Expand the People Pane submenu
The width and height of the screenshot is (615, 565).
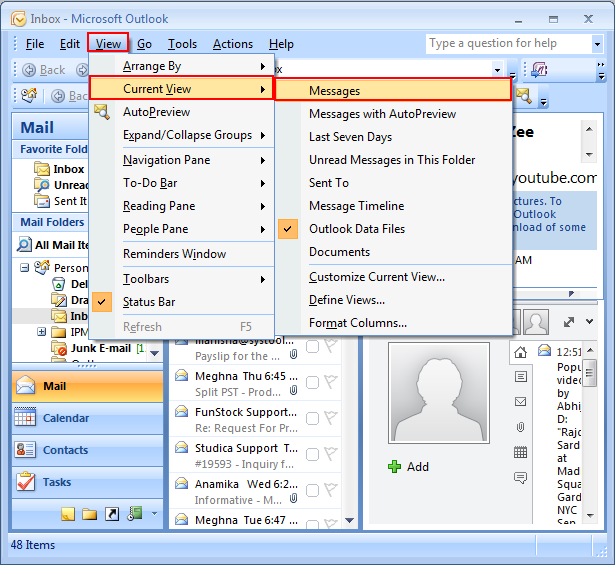pyautogui.click(x=182, y=229)
